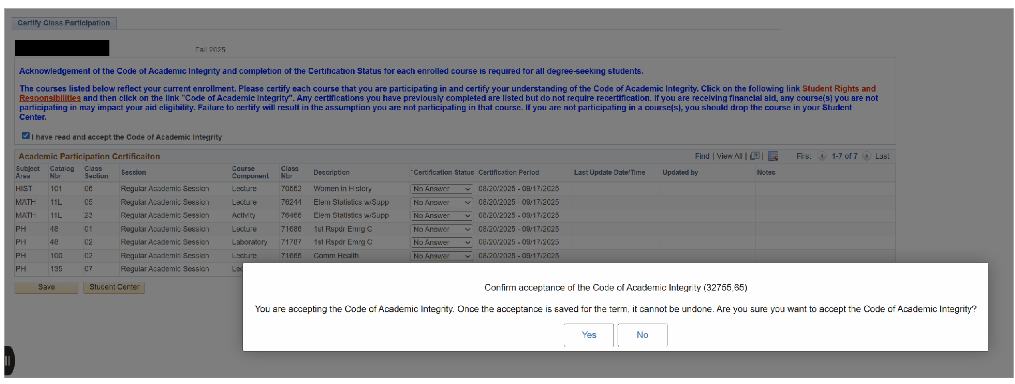Expand Certification Status for PH 48 Laboratory
The width and height of the screenshot is (1015, 384).
[442, 242]
